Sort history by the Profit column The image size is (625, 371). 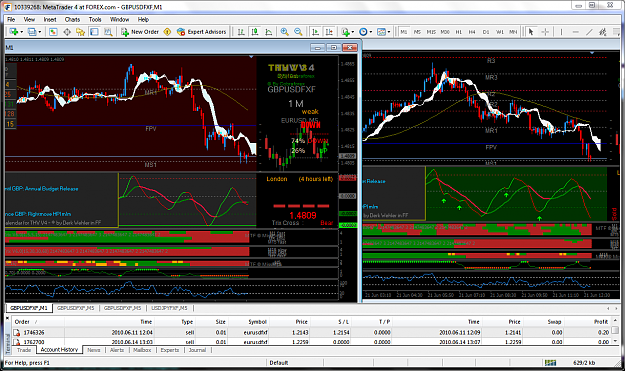[588, 322]
